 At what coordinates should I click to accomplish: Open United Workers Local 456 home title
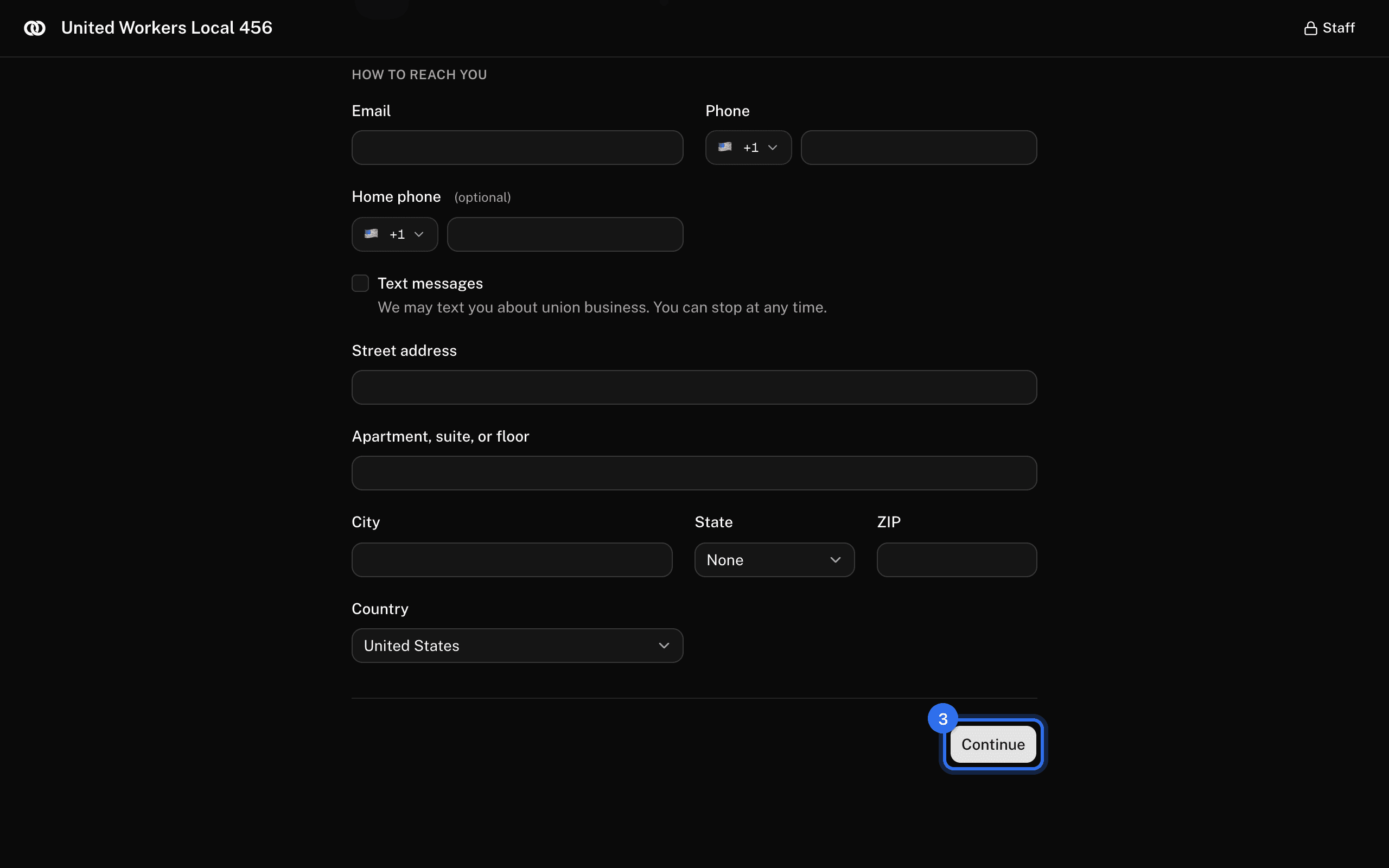(167, 28)
